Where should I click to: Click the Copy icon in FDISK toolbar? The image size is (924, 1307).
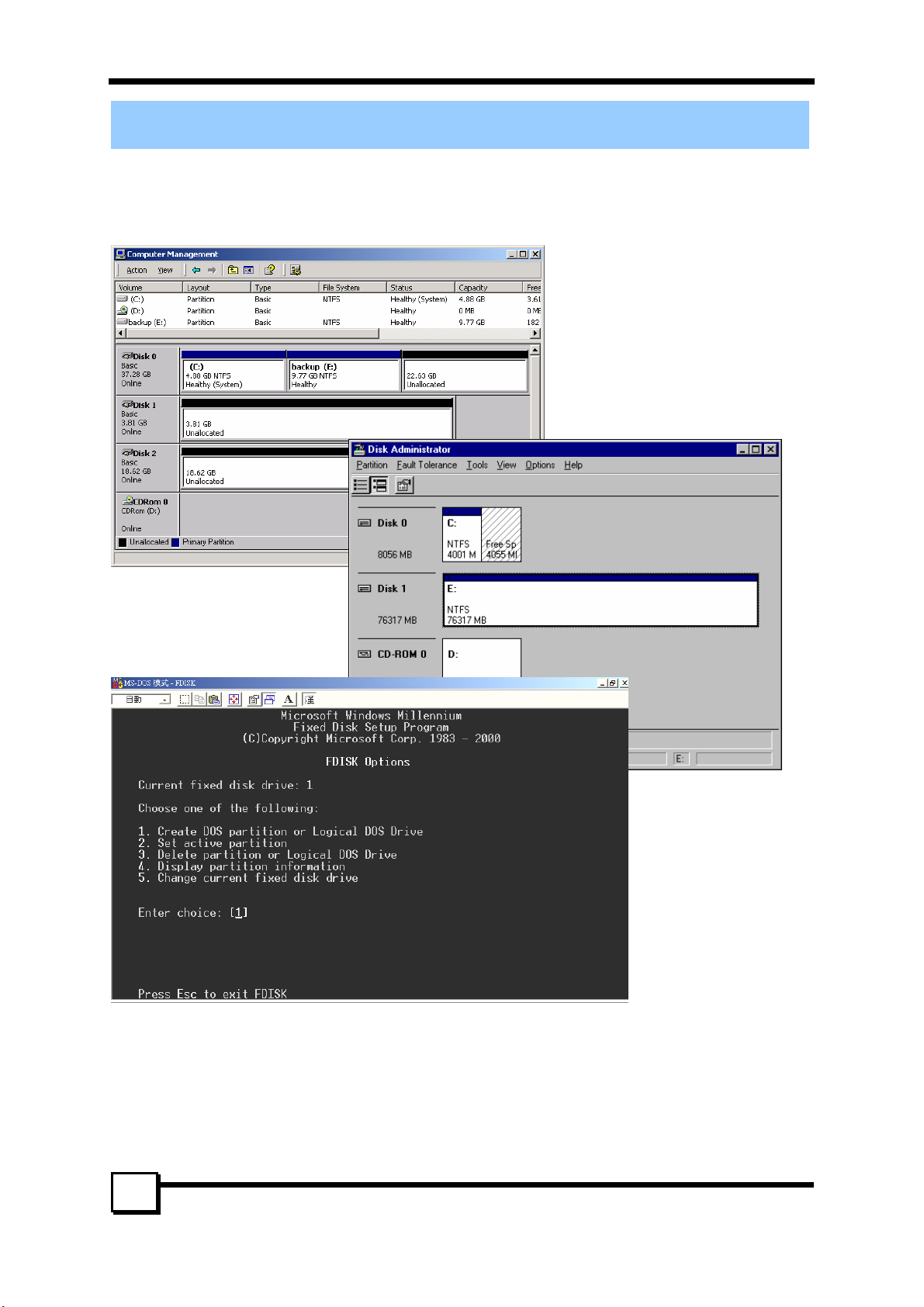tap(199, 700)
